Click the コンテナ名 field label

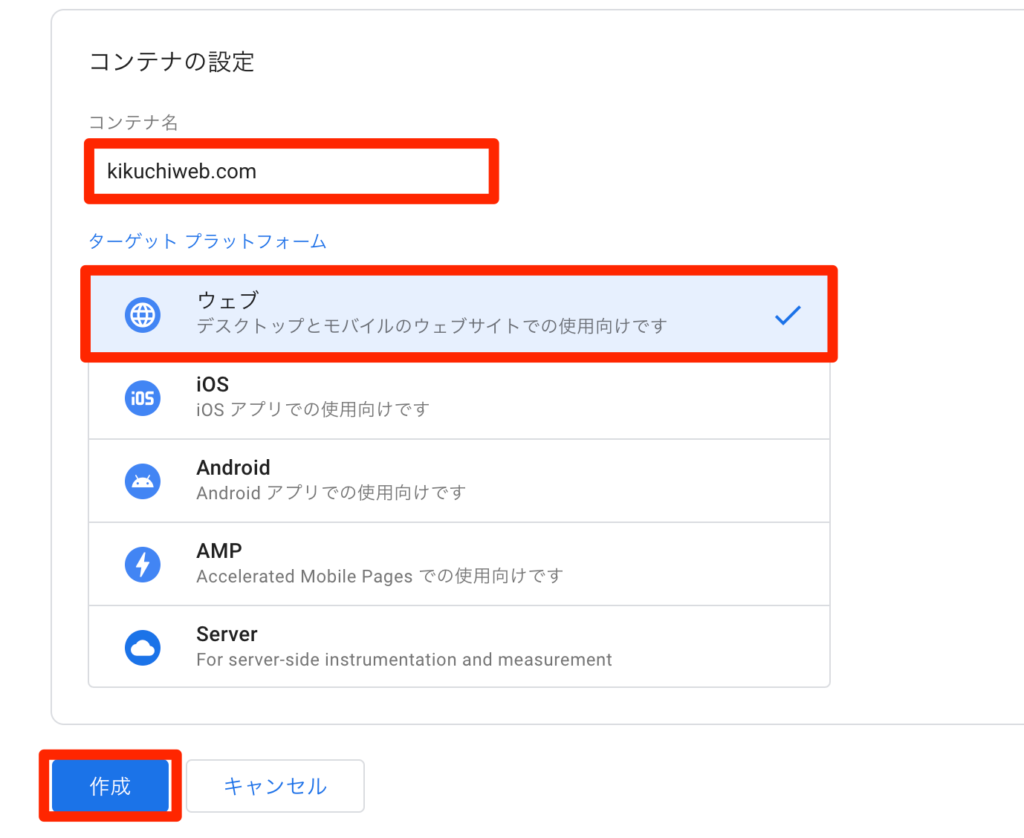click(133, 122)
